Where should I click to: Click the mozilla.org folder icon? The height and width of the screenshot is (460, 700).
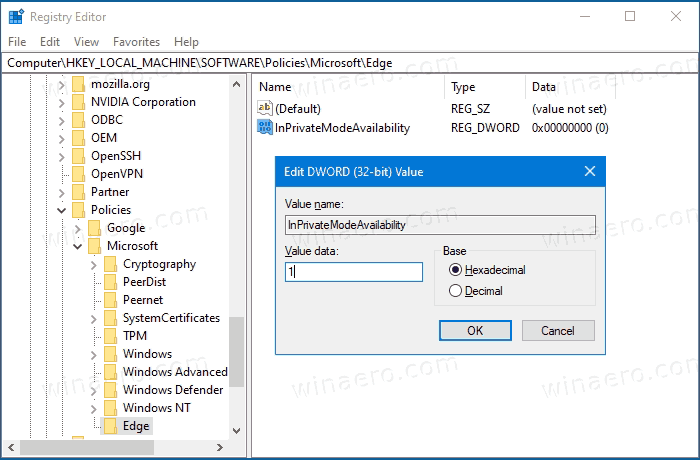79,84
